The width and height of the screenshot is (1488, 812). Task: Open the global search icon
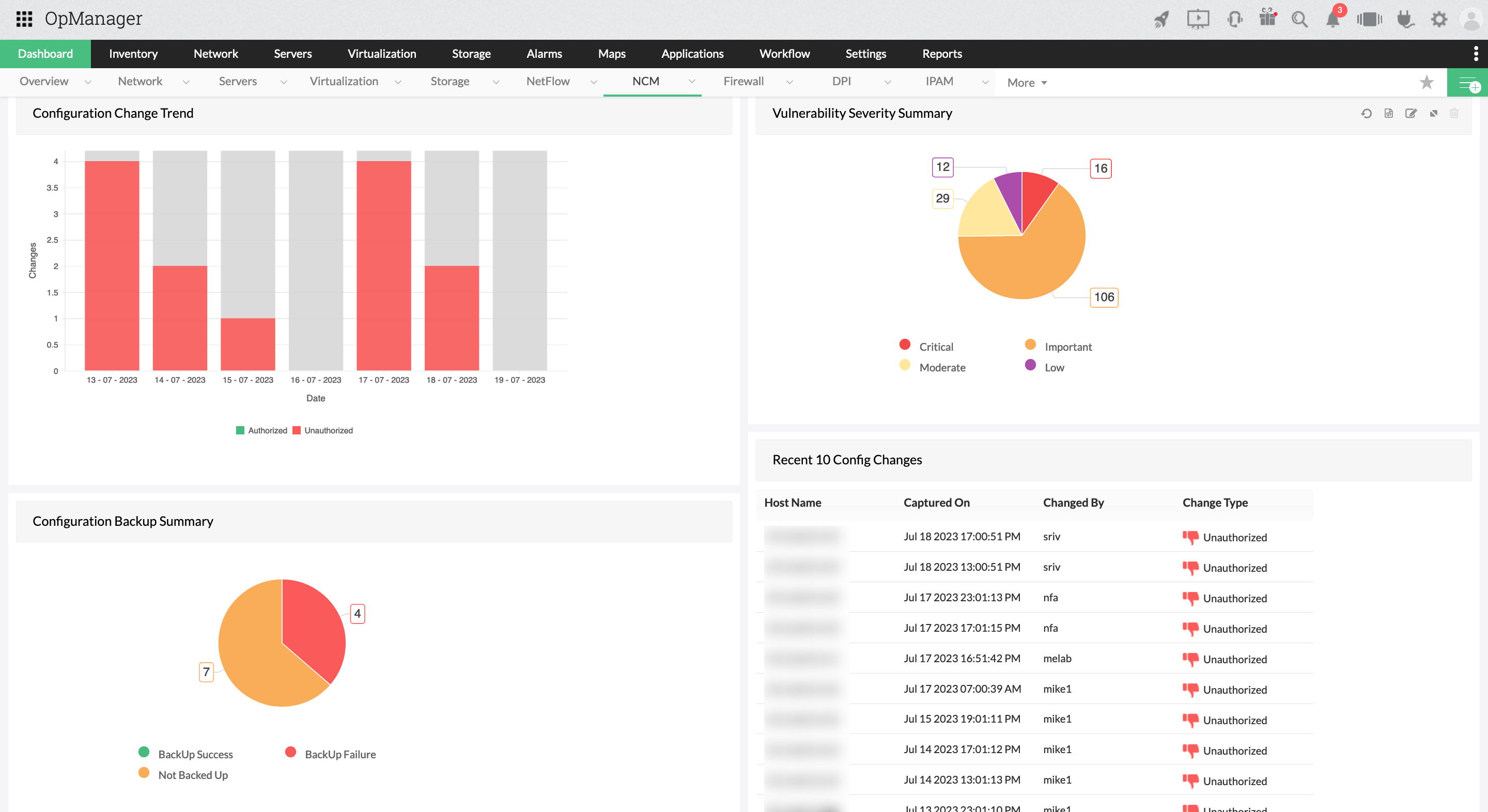[x=1300, y=19]
